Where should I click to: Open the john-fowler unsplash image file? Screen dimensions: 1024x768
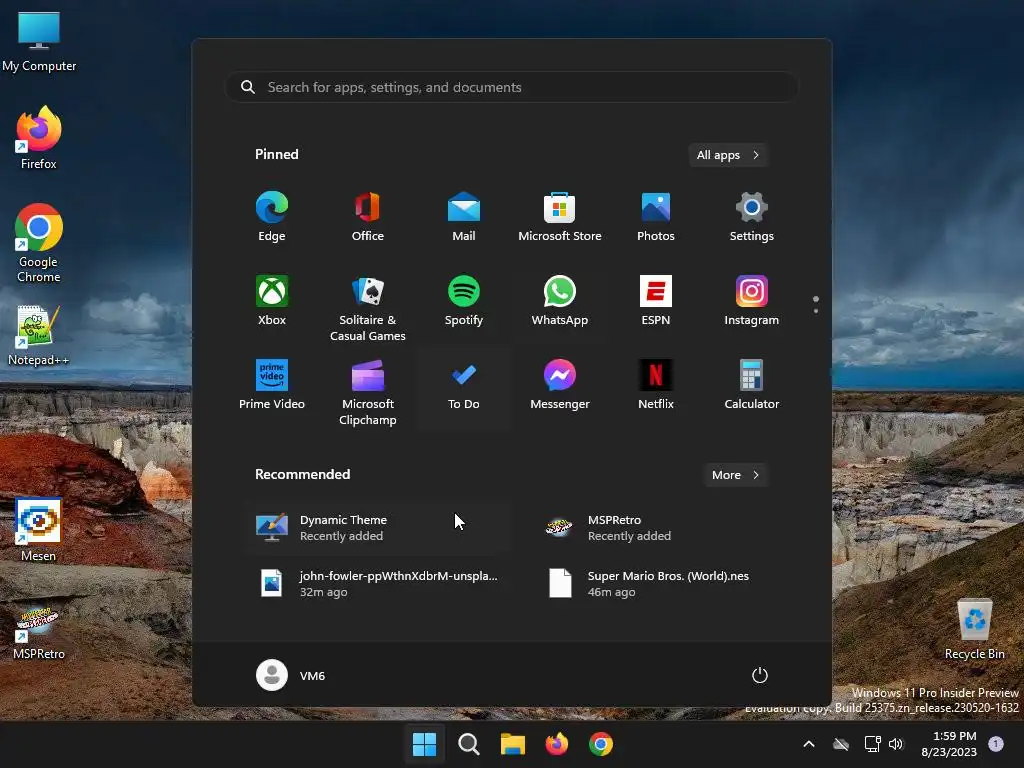click(x=377, y=584)
